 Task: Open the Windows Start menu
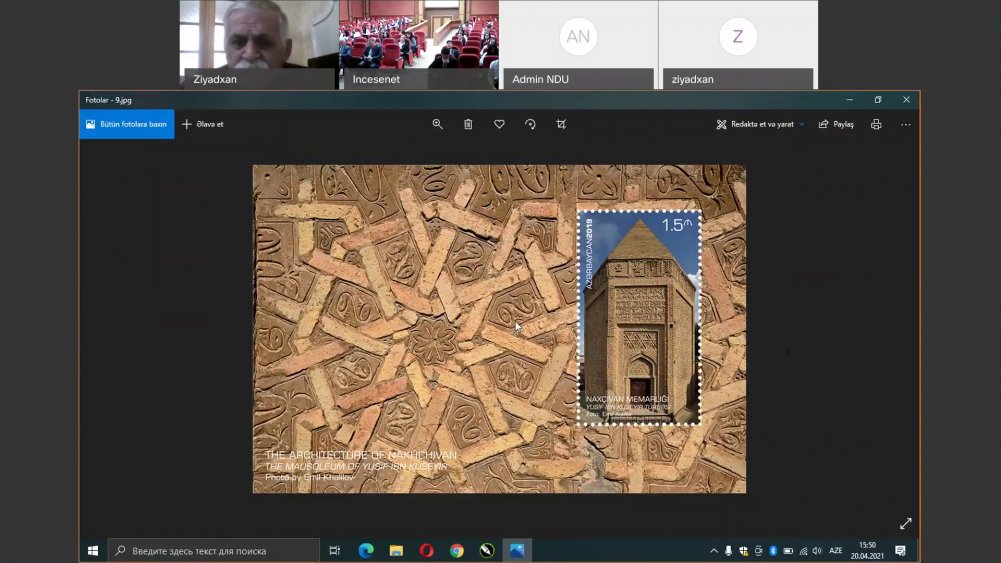click(93, 550)
